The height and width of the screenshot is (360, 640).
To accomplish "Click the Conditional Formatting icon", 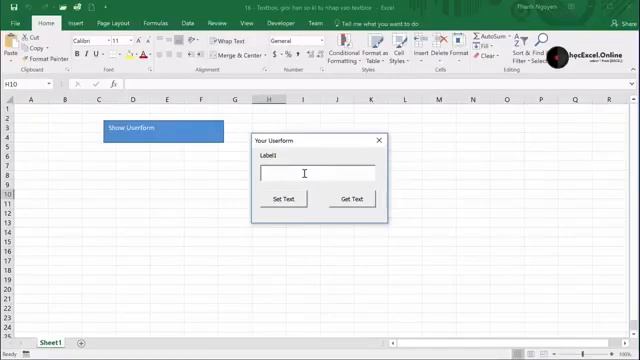I will pos(344,41).
